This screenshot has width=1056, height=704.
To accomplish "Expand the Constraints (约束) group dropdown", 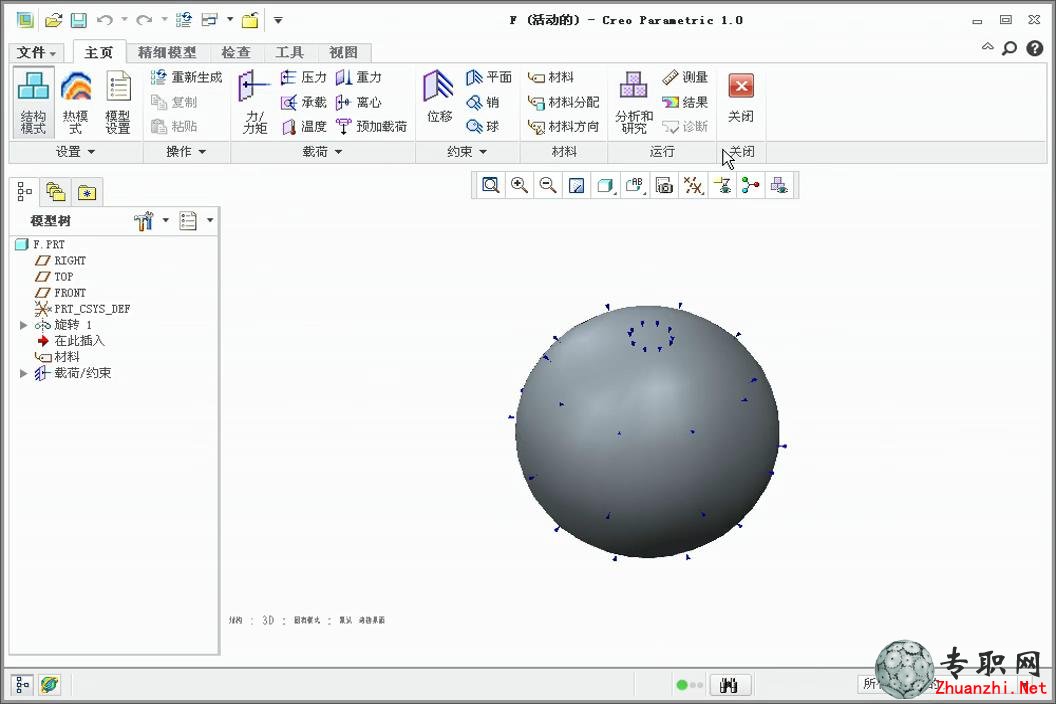I will click(466, 152).
